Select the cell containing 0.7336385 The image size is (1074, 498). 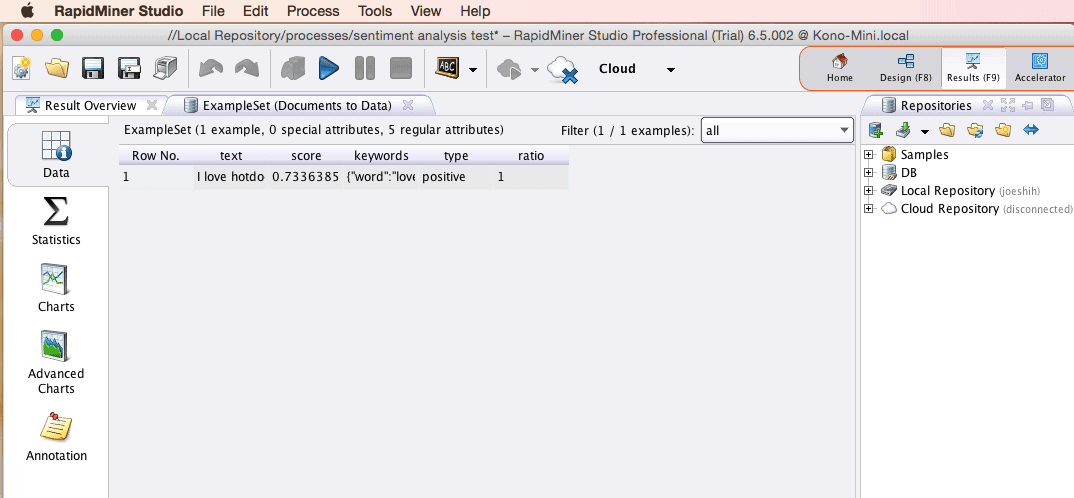(x=305, y=177)
